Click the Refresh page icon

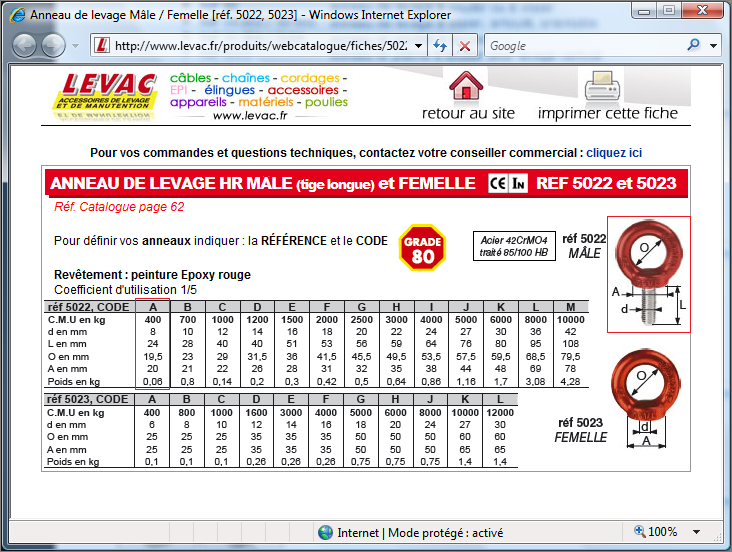pyautogui.click(x=440, y=46)
